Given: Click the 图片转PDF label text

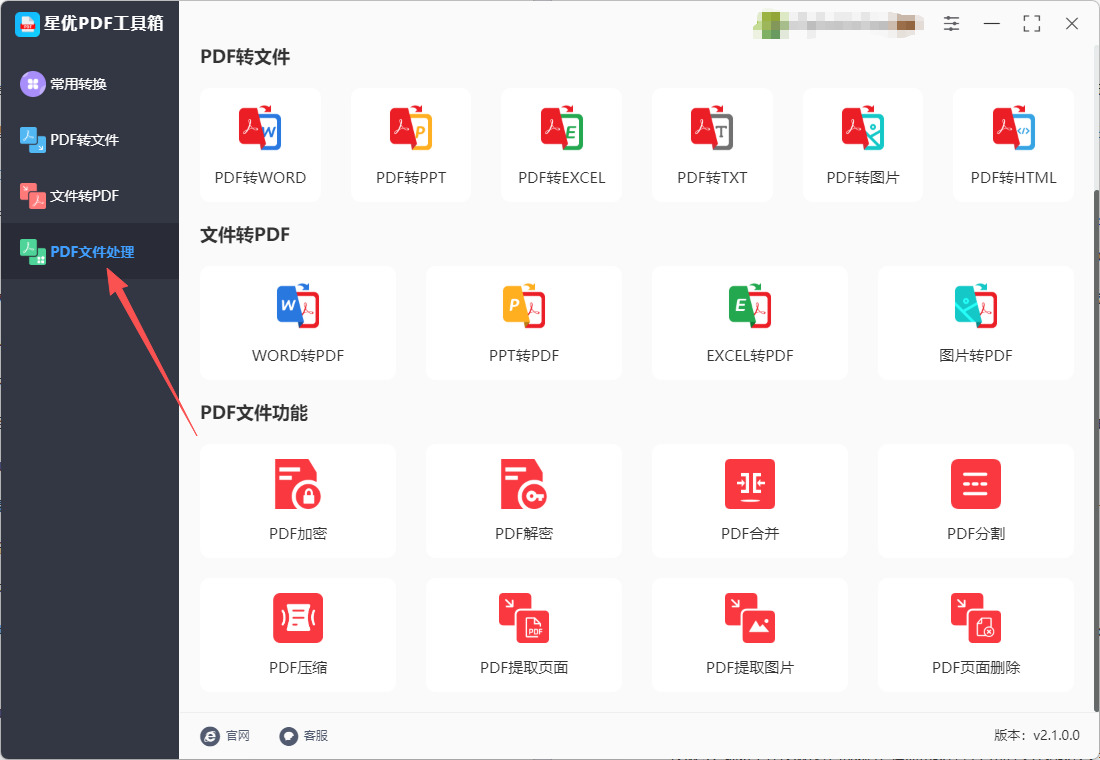Looking at the screenshot, I should tap(976, 356).
